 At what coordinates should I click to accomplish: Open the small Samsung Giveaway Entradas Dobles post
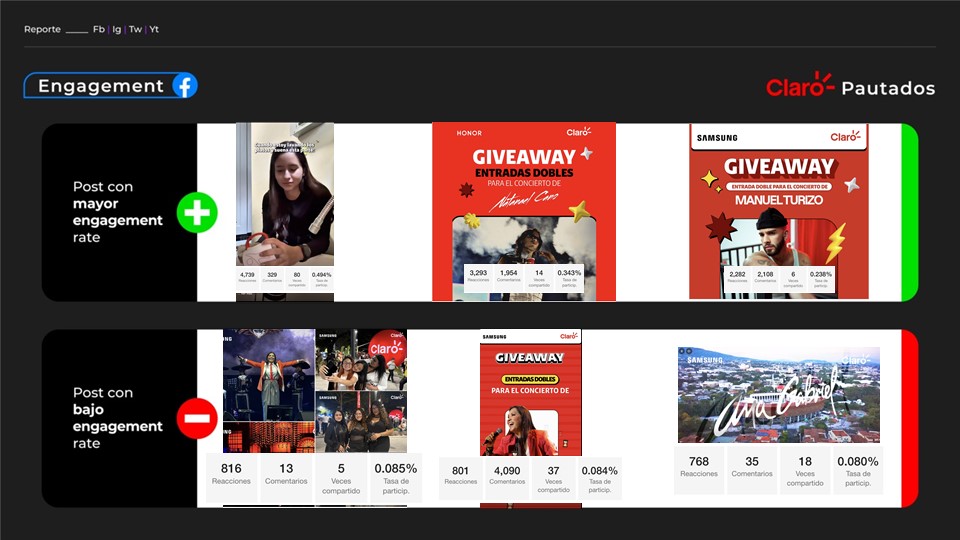pos(531,392)
